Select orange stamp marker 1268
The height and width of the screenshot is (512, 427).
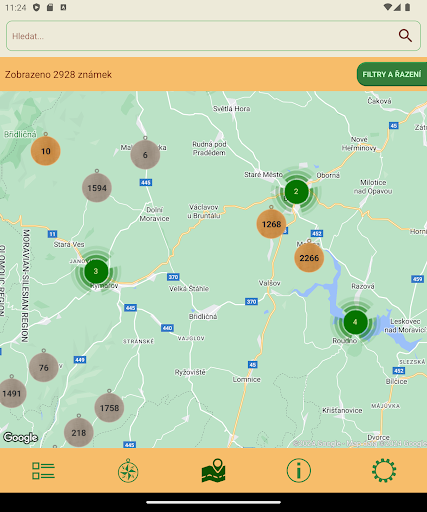pyautogui.click(x=271, y=223)
